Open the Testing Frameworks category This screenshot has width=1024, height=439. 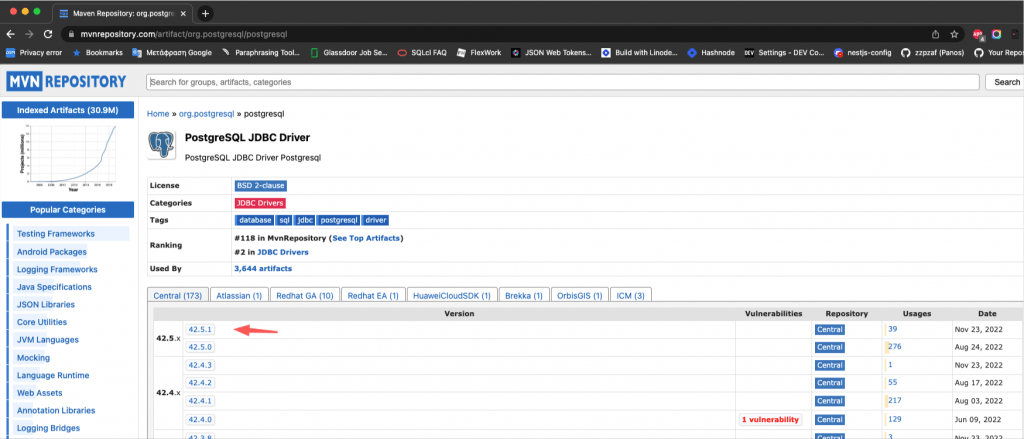(x=56, y=234)
